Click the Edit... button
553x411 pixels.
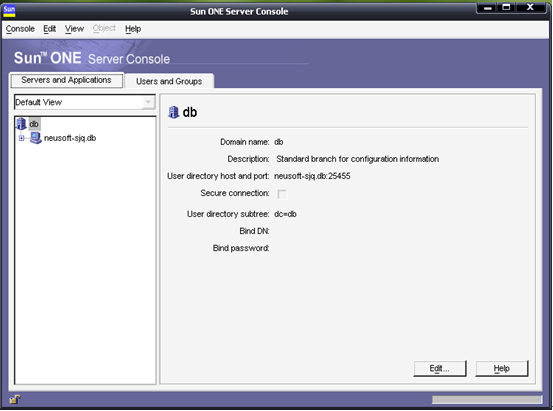(x=440, y=368)
